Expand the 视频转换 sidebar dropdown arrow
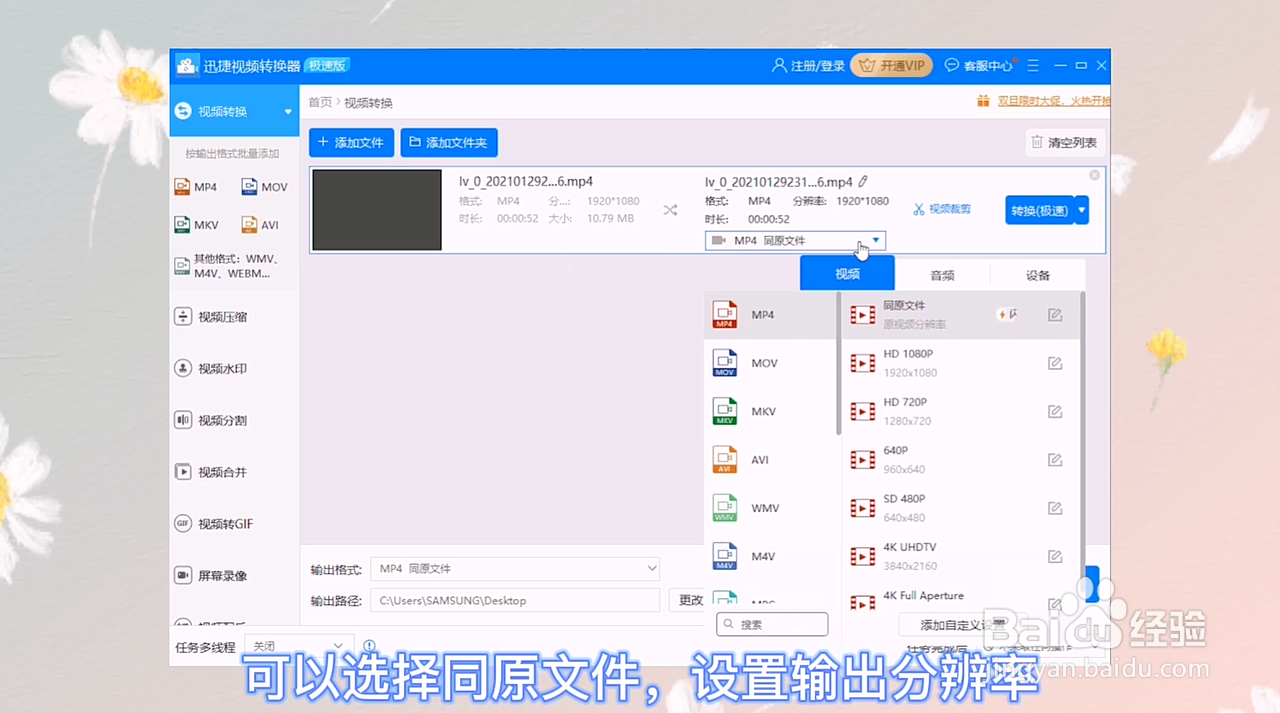Screen dimensions: 1280x713 point(288,112)
